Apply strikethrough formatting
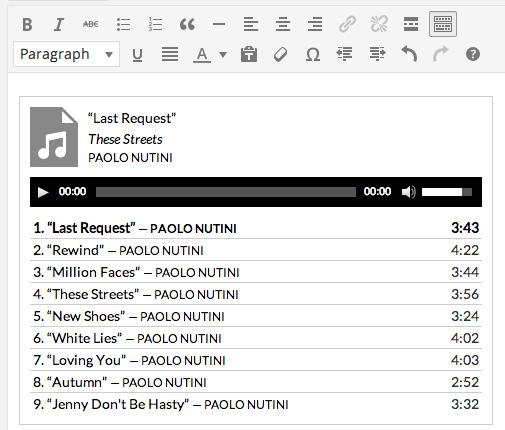The width and height of the screenshot is (505, 430). click(91, 24)
